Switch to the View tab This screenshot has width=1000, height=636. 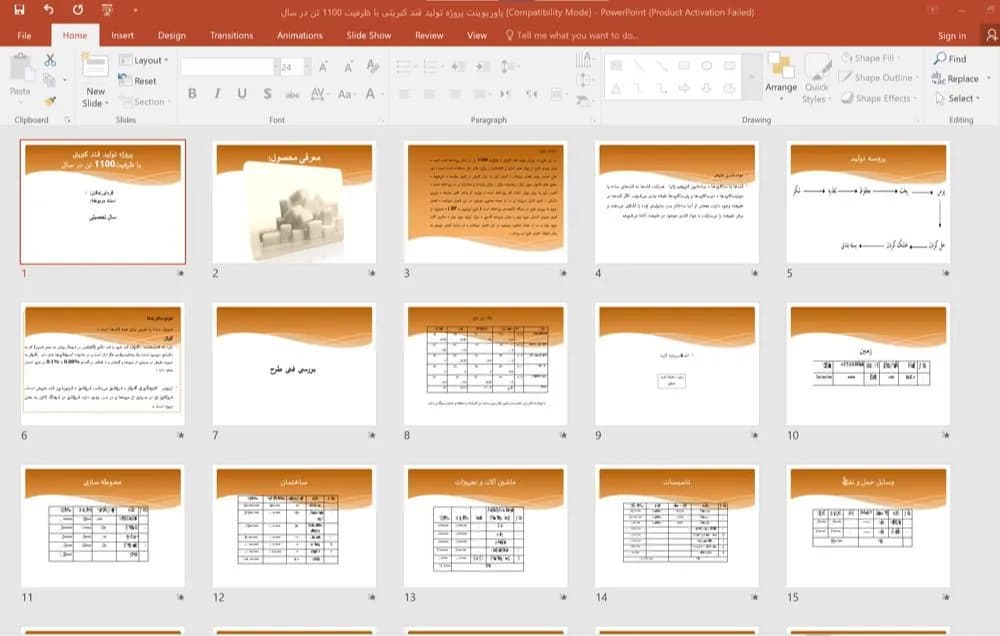477,35
